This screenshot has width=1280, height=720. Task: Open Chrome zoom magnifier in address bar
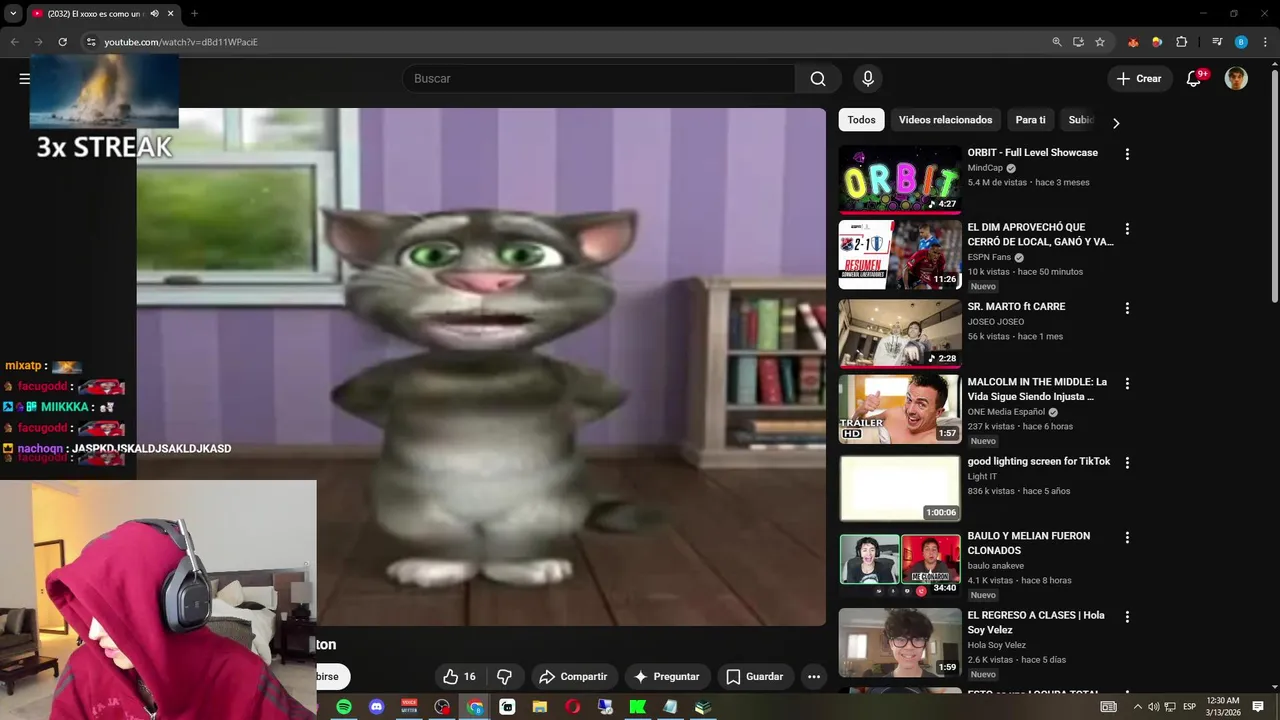pos(1057,42)
